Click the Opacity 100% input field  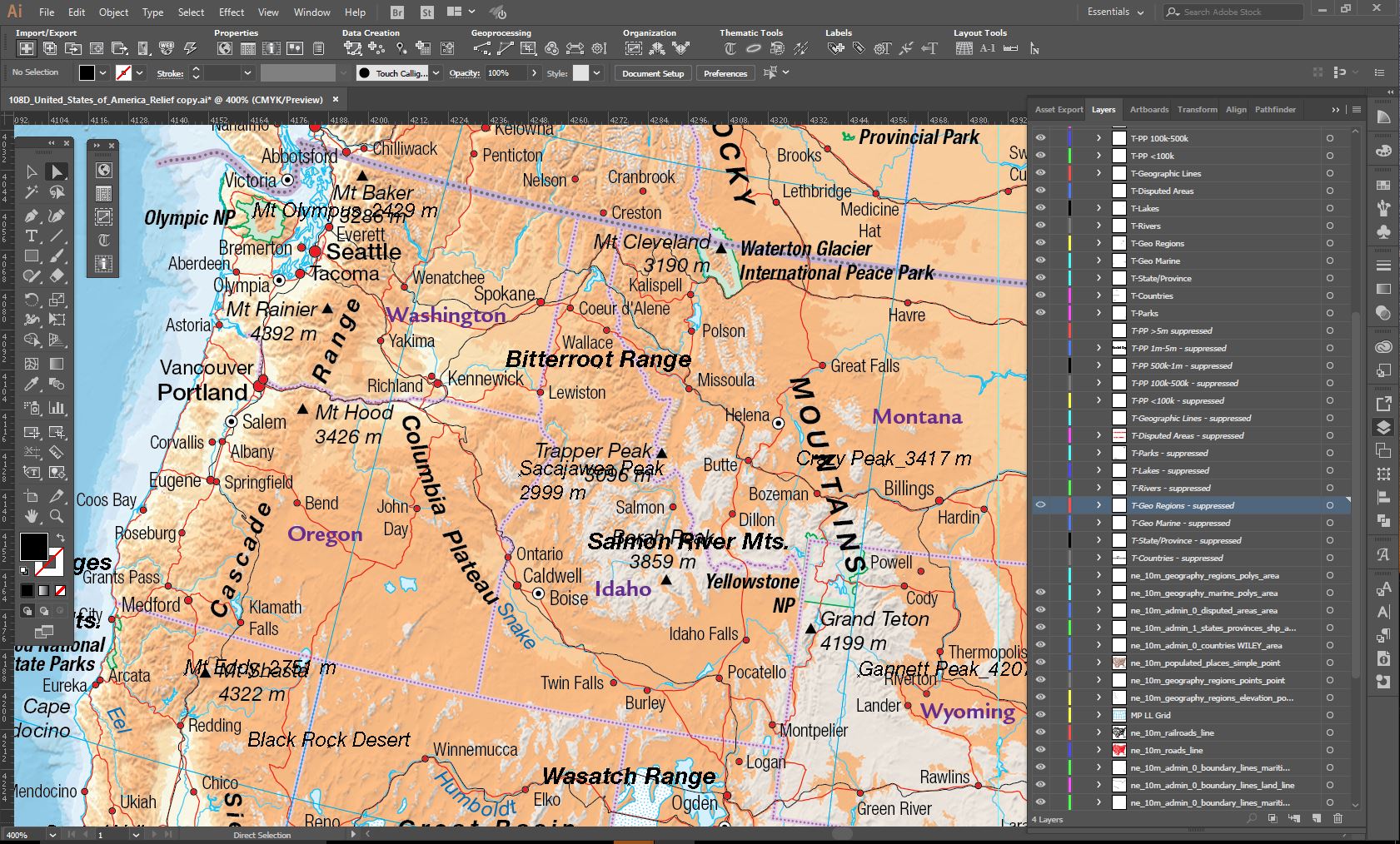[x=506, y=73]
